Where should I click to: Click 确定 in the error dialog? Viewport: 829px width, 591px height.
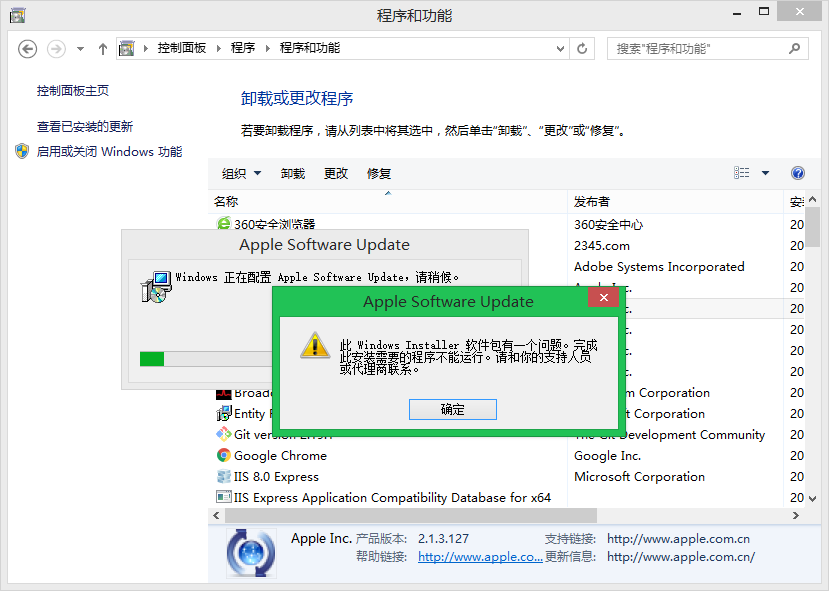[x=453, y=410]
